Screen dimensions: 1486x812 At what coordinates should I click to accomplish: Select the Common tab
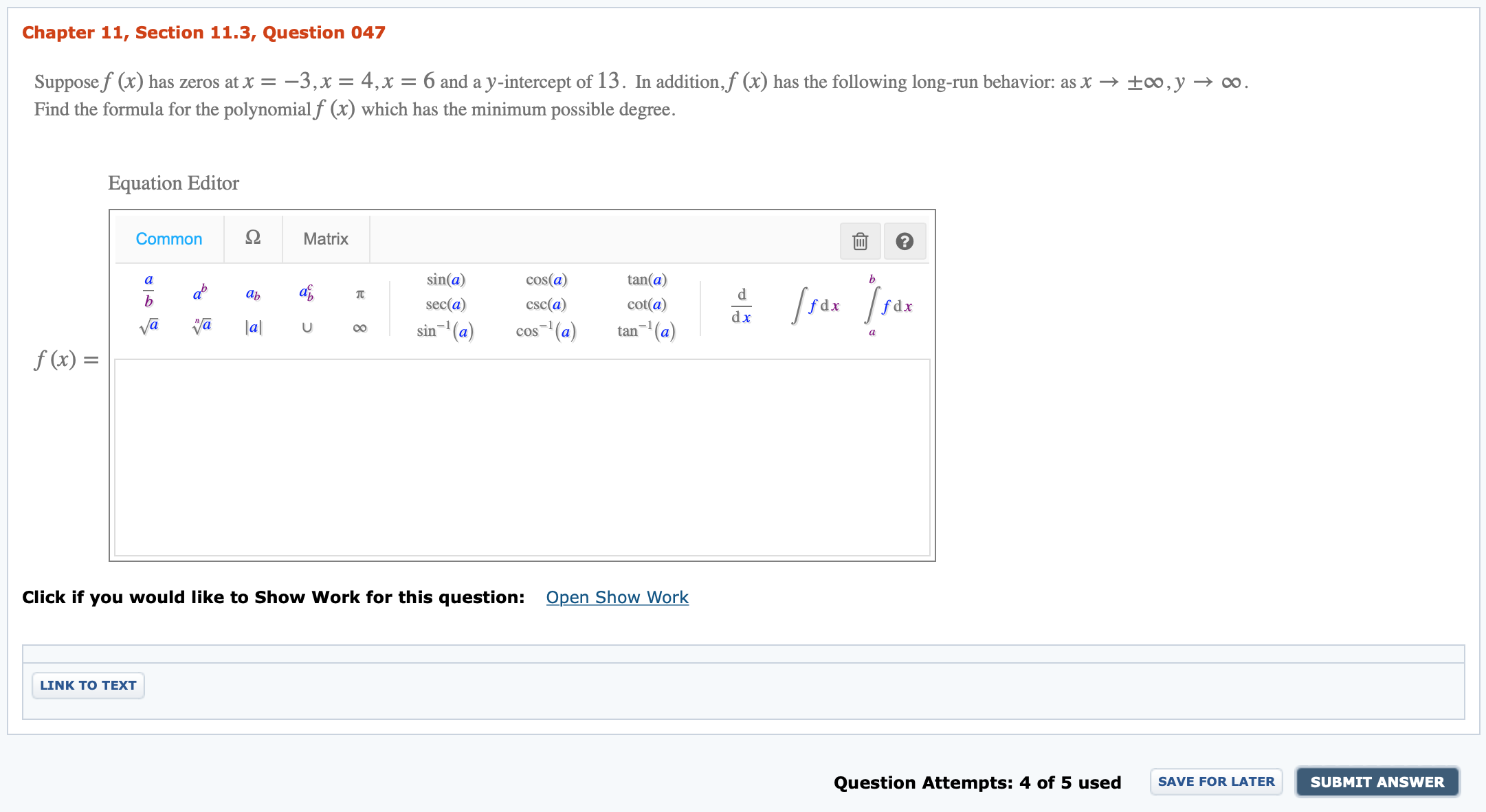click(x=168, y=238)
